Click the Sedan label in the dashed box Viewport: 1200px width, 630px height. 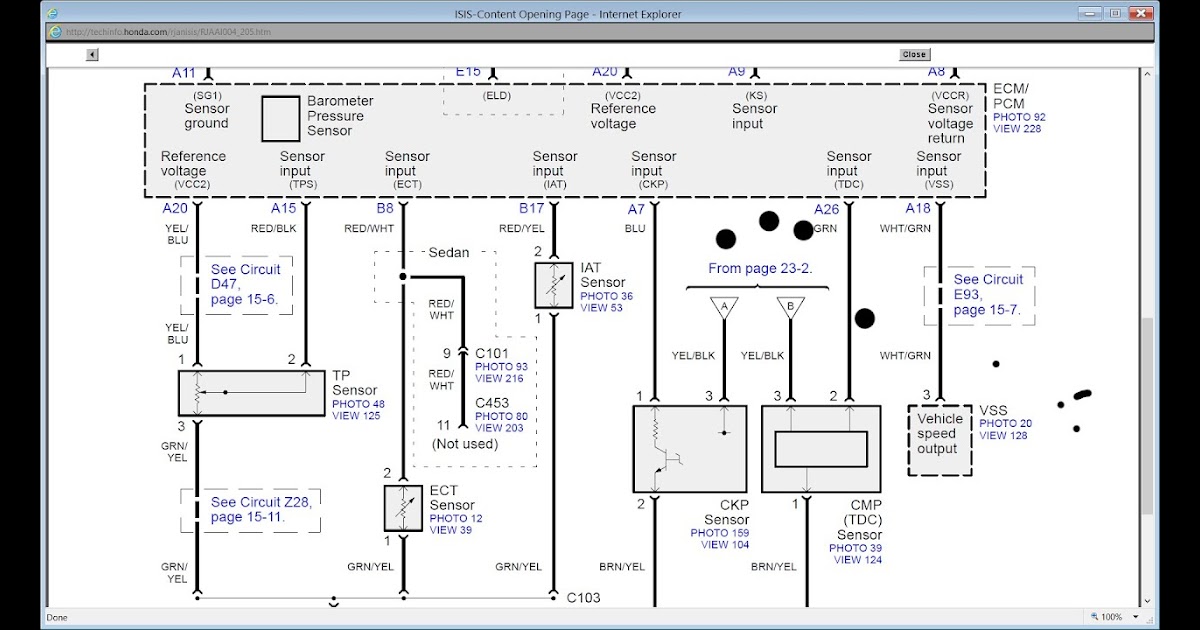point(448,253)
